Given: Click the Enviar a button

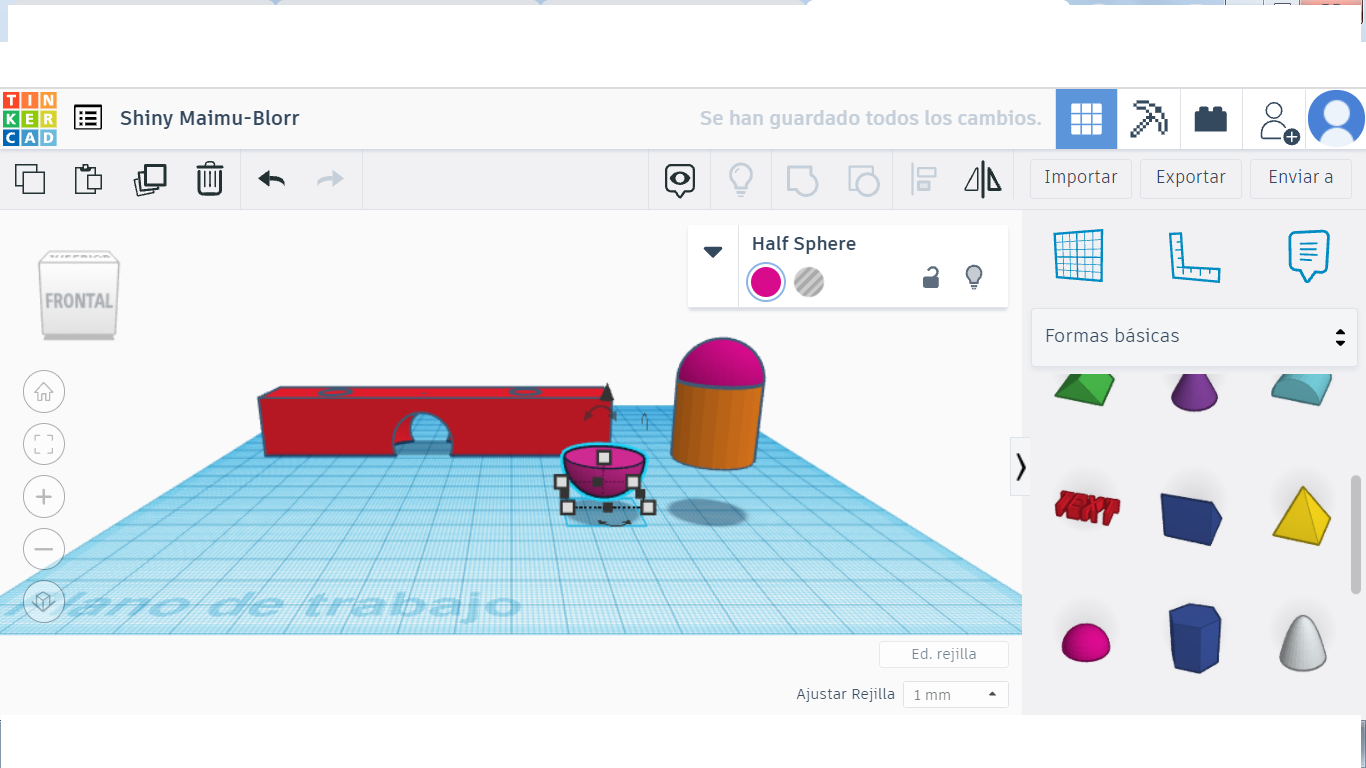Looking at the screenshot, I should pos(1301,178).
